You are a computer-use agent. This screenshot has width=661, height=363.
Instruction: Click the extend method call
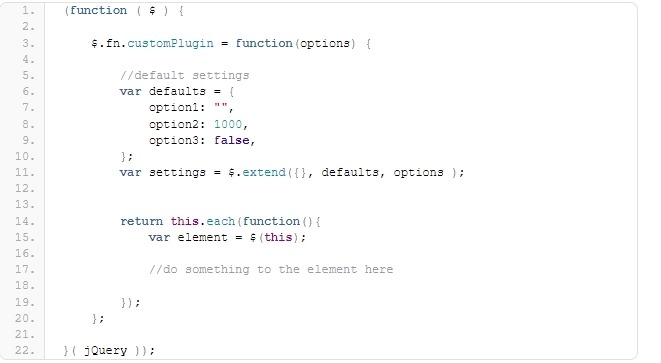[x=263, y=172]
